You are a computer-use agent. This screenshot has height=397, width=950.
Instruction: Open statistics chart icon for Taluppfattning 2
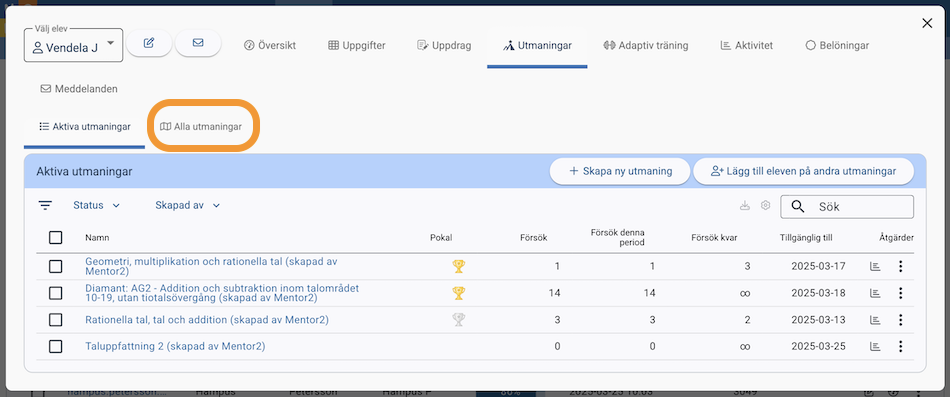click(875, 347)
